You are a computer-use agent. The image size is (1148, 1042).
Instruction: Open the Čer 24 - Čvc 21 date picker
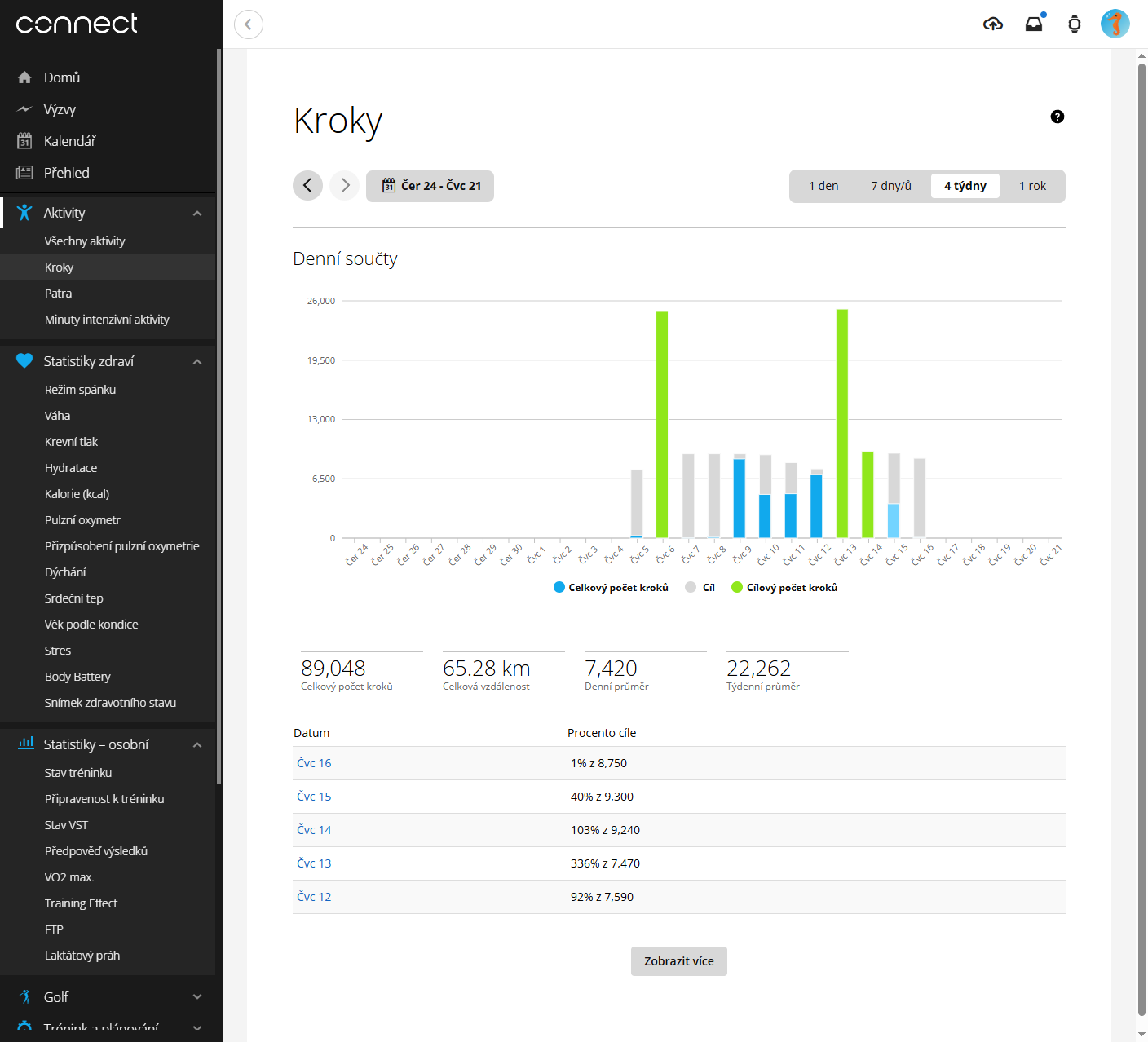click(430, 186)
